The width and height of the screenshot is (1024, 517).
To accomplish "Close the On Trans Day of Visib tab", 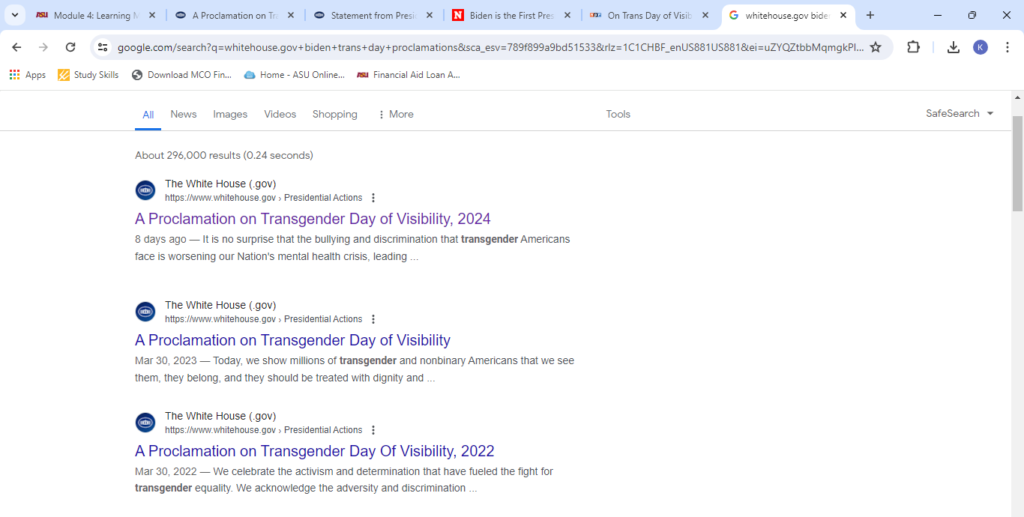I will (705, 15).
